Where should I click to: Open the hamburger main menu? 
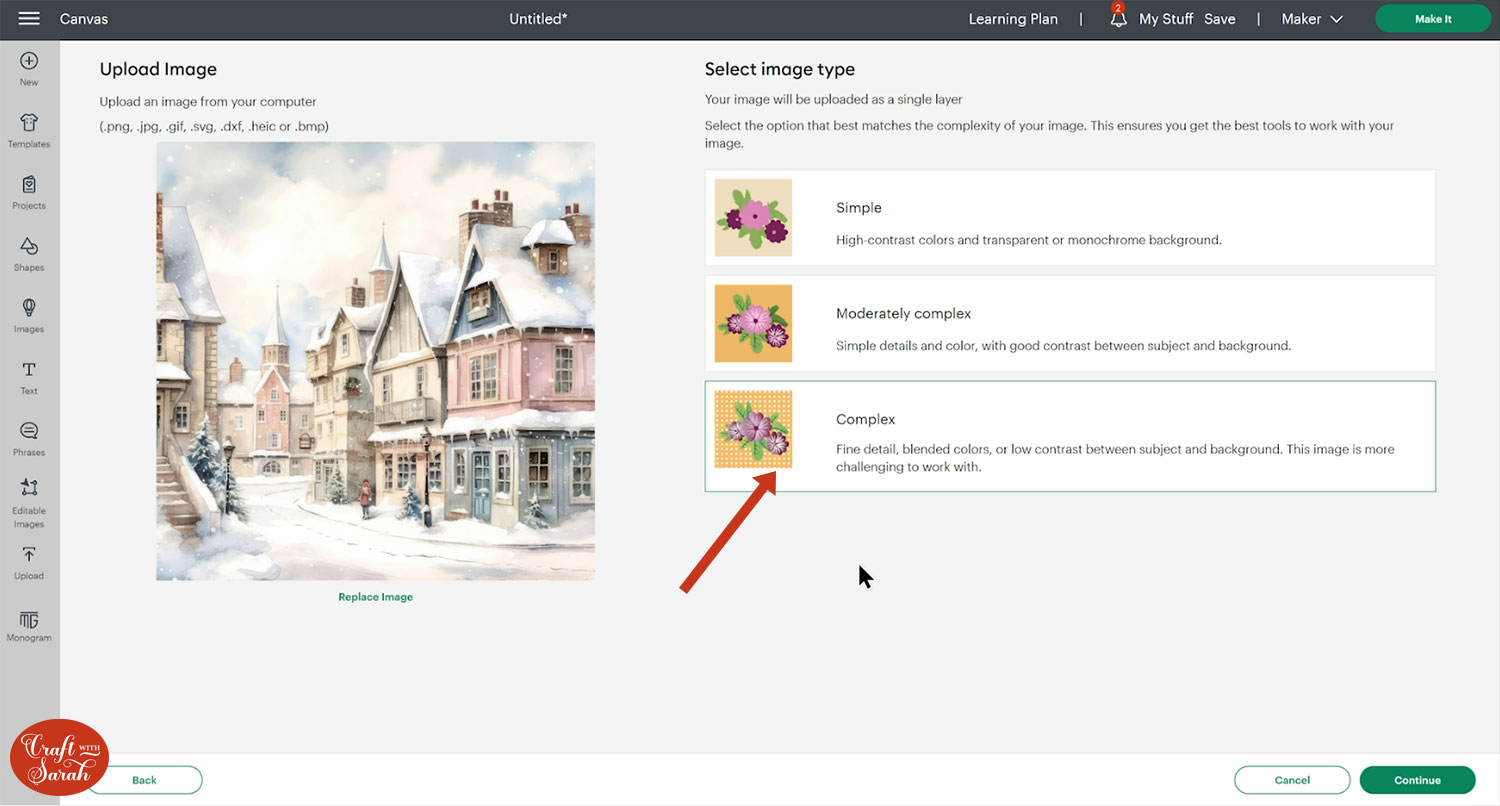click(29, 19)
